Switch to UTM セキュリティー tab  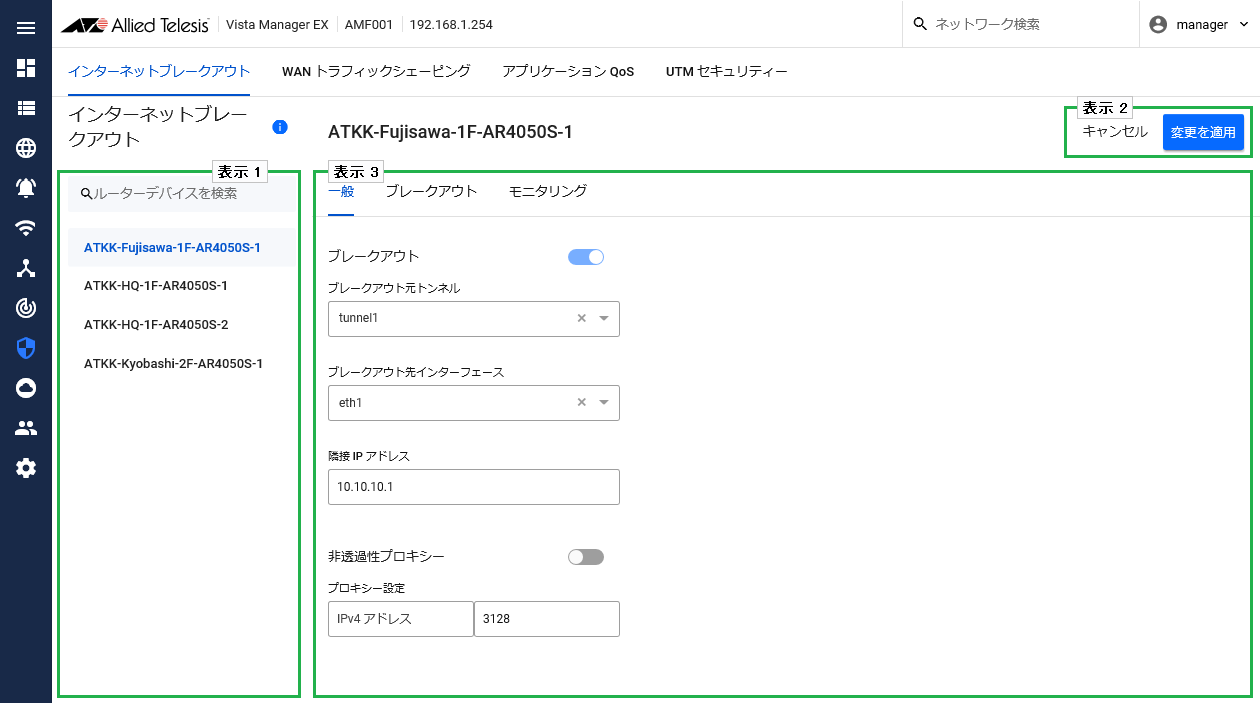[x=727, y=72]
